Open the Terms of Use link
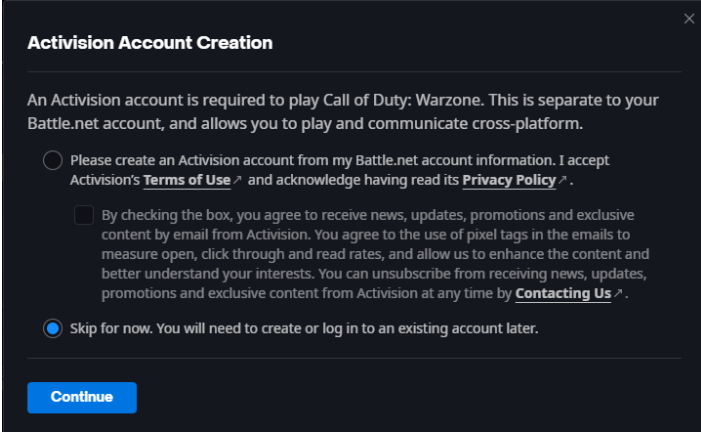 pos(186,180)
